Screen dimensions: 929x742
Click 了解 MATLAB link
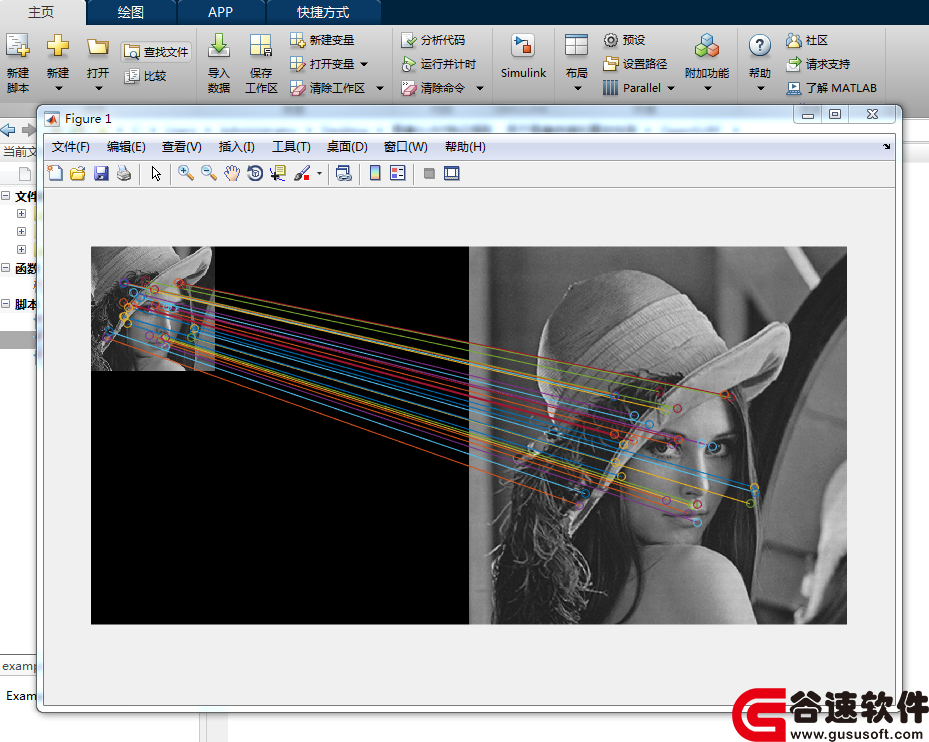831,88
